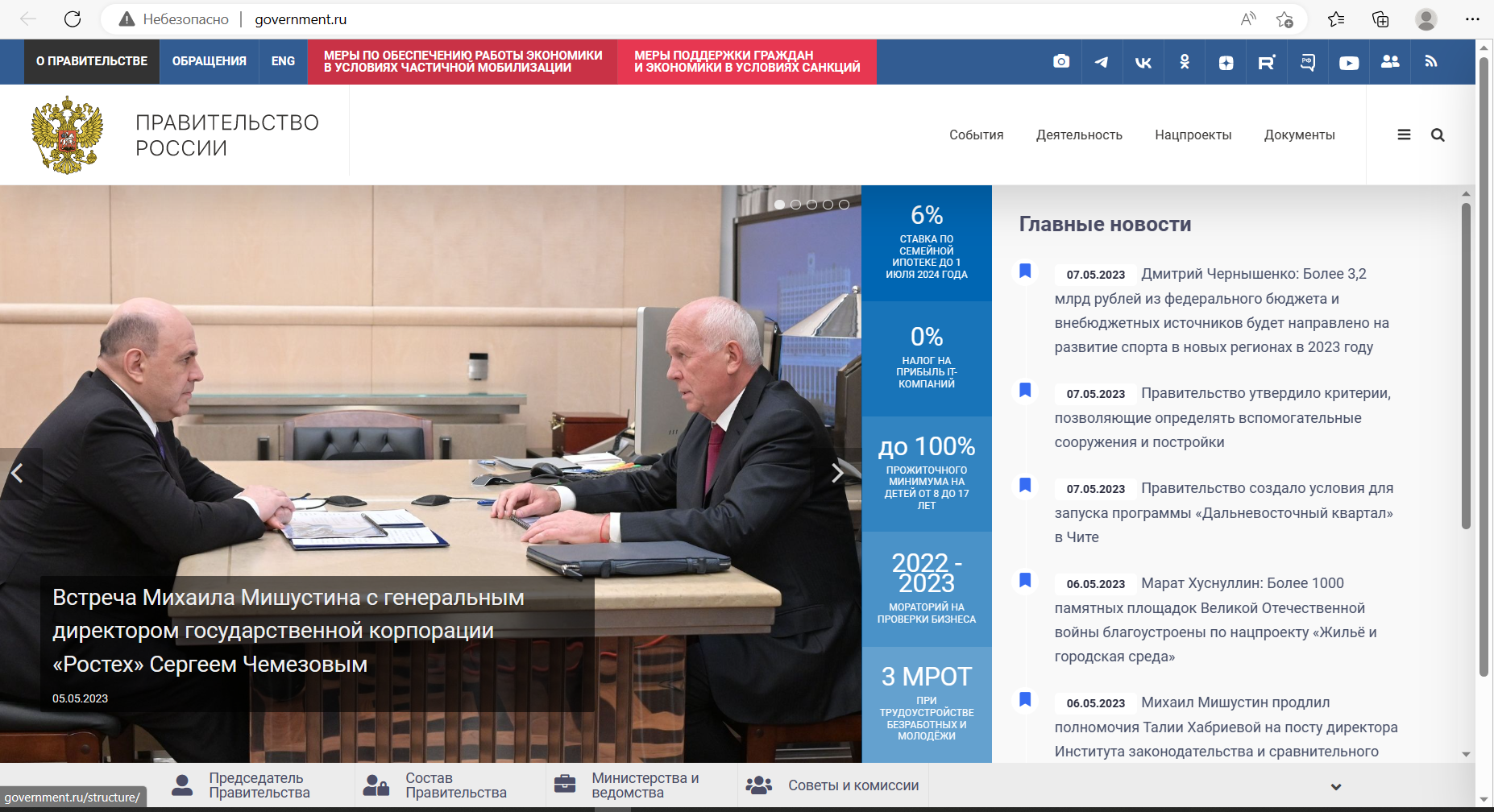The height and width of the screenshot is (812, 1494).
Task: Click the Russian coat of arms logo
Action: [x=68, y=135]
